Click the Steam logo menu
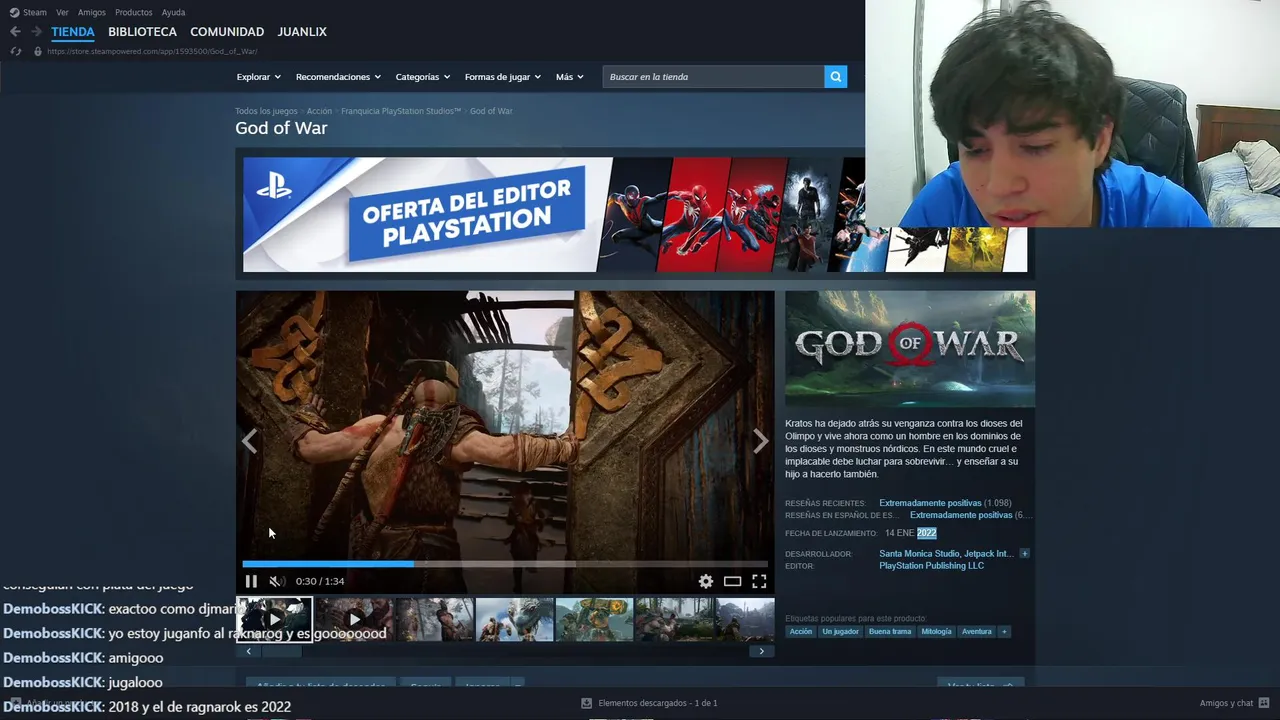Viewport: 1280px width, 720px height. pos(28,12)
